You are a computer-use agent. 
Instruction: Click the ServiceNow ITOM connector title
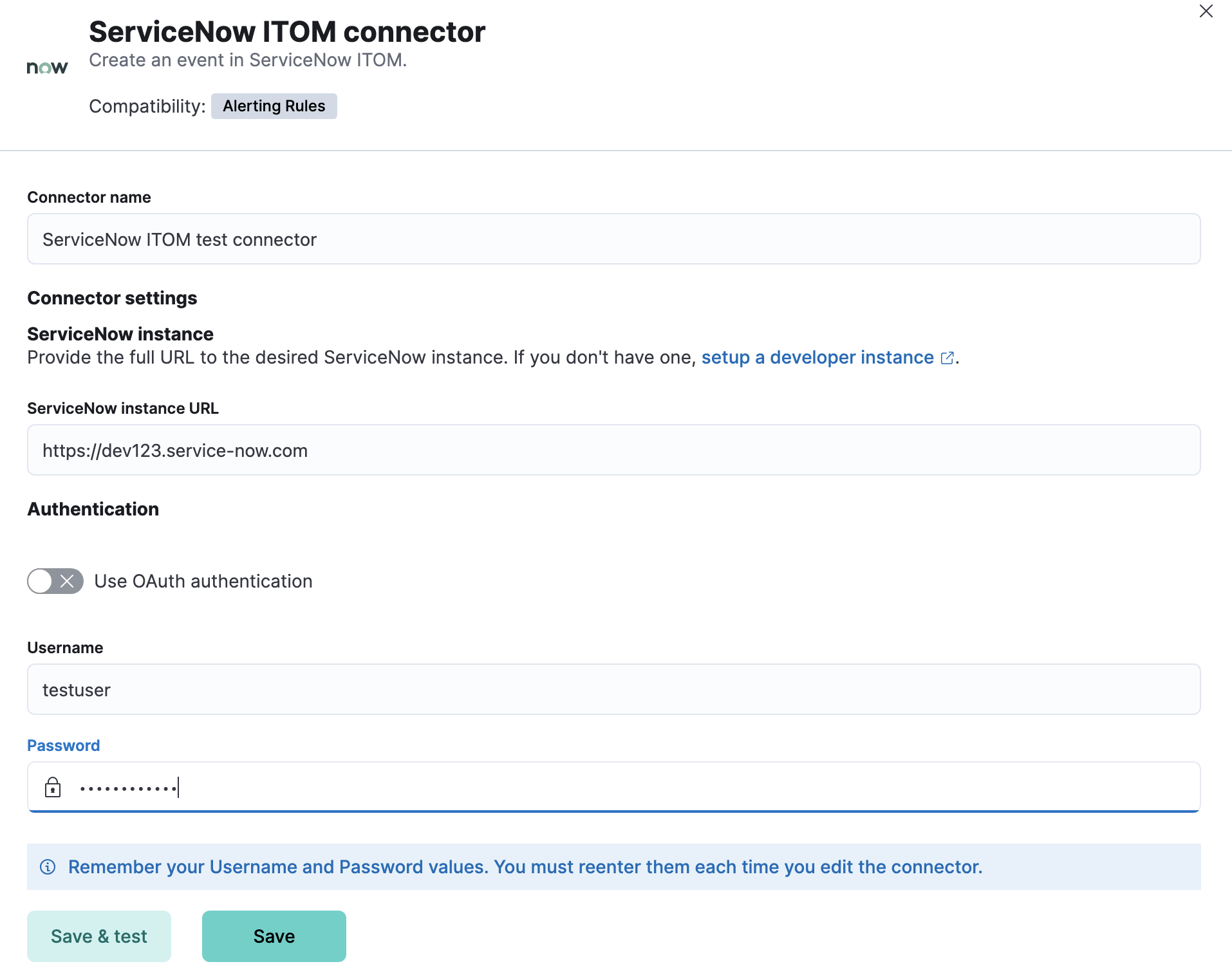[286, 31]
